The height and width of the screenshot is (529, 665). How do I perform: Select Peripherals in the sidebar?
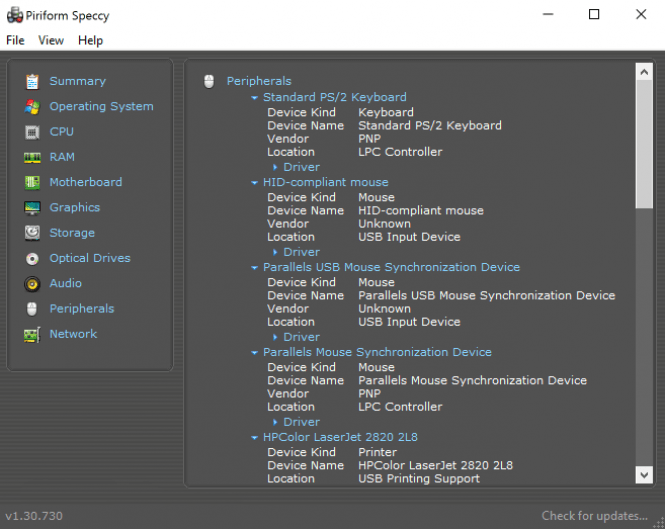[82, 308]
